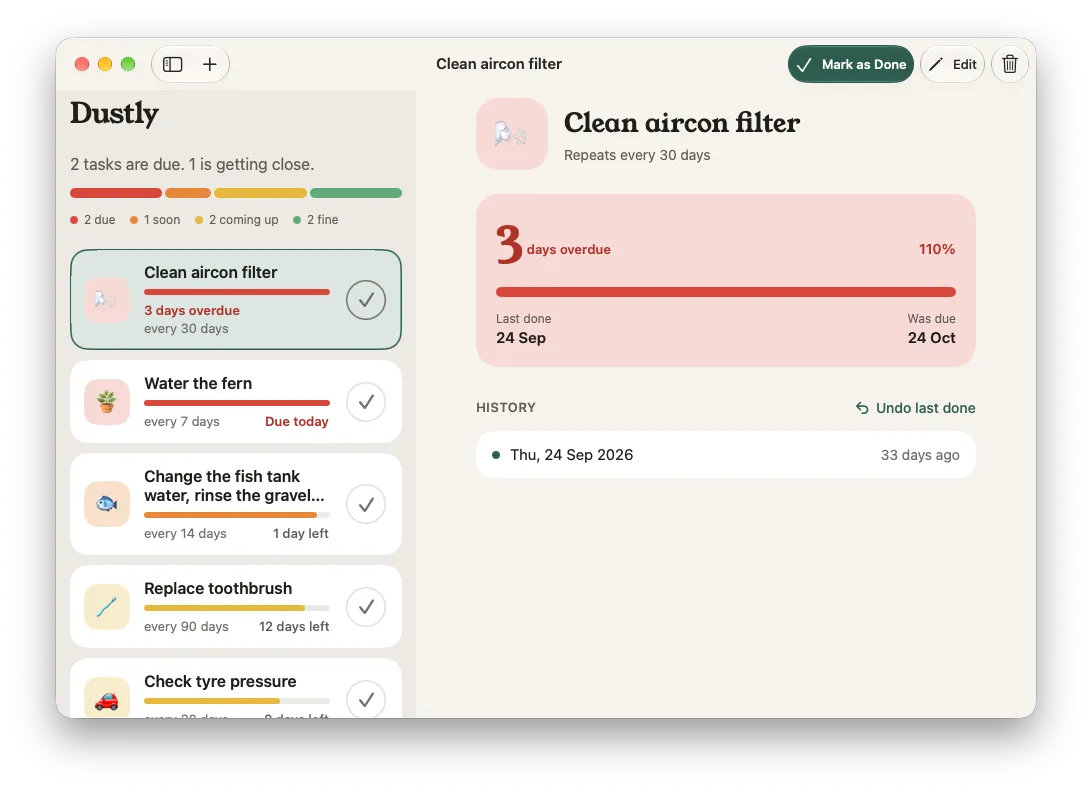Click 'Repeats every 30 days' subtitle
This screenshot has height=792, width=1092.
click(637, 155)
